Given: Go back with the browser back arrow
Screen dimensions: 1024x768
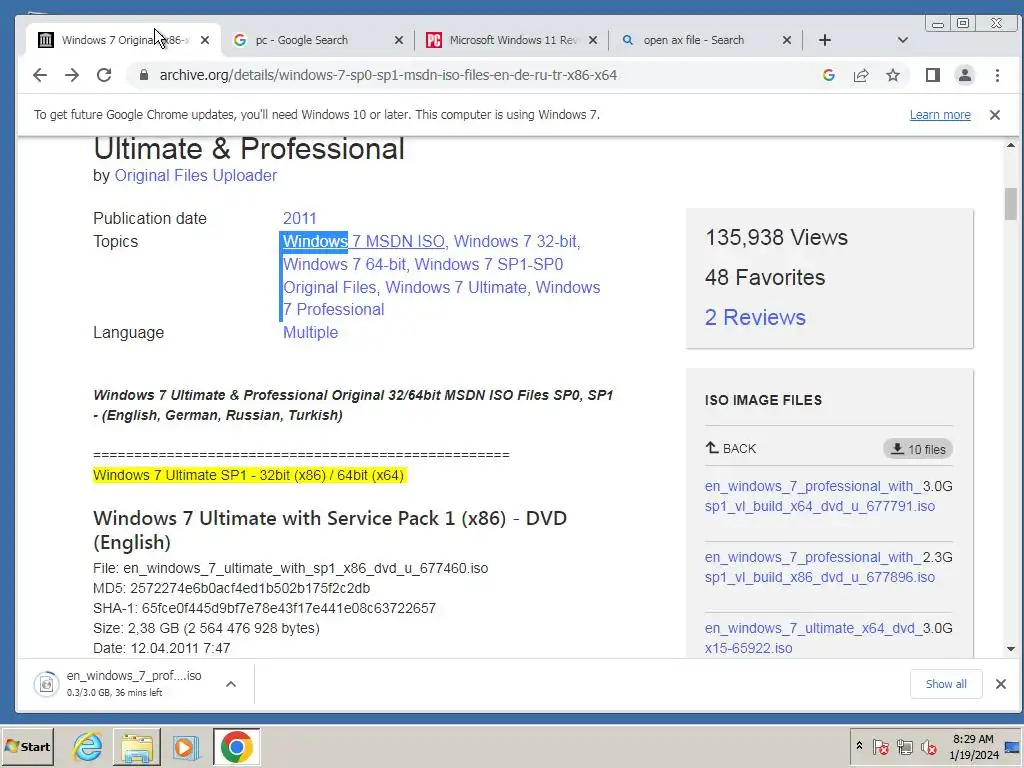Looking at the screenshot, I should click(x=40, y=75).
